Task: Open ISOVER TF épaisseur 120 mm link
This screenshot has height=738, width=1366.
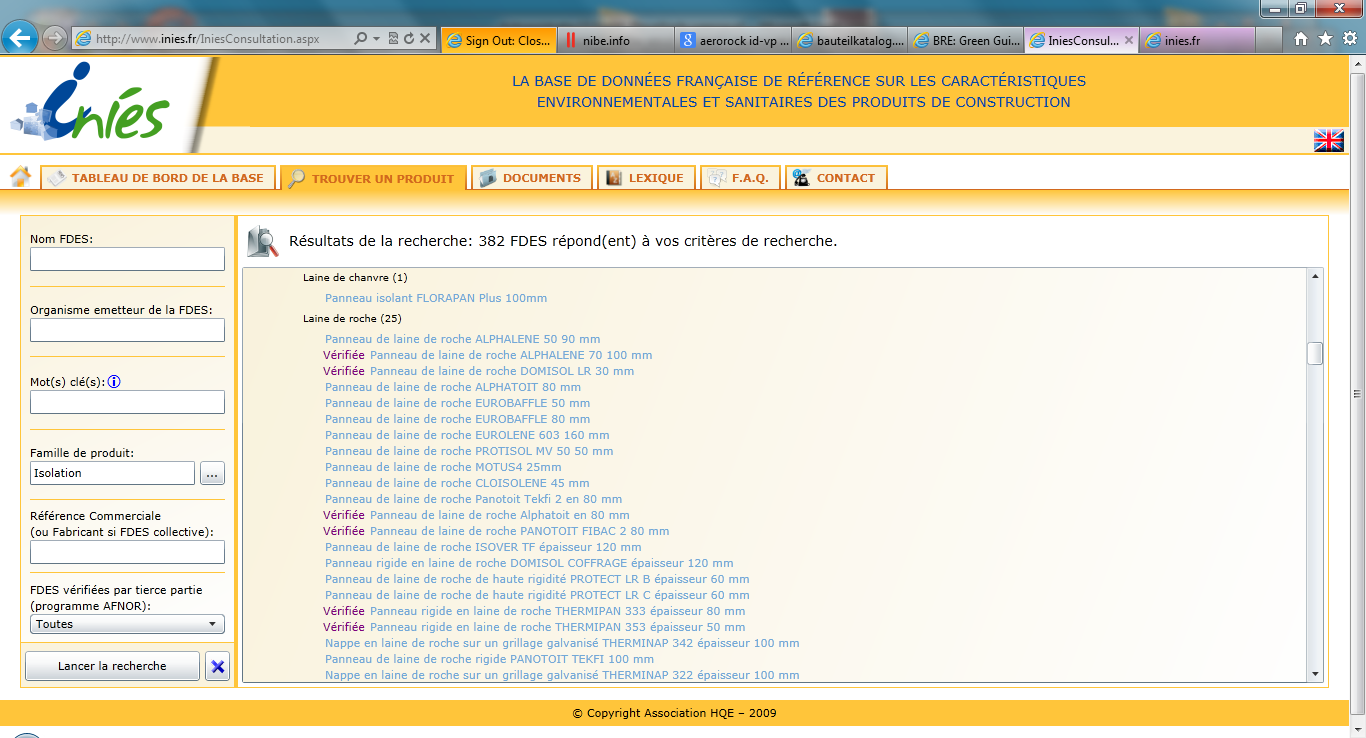Action: 483,547
